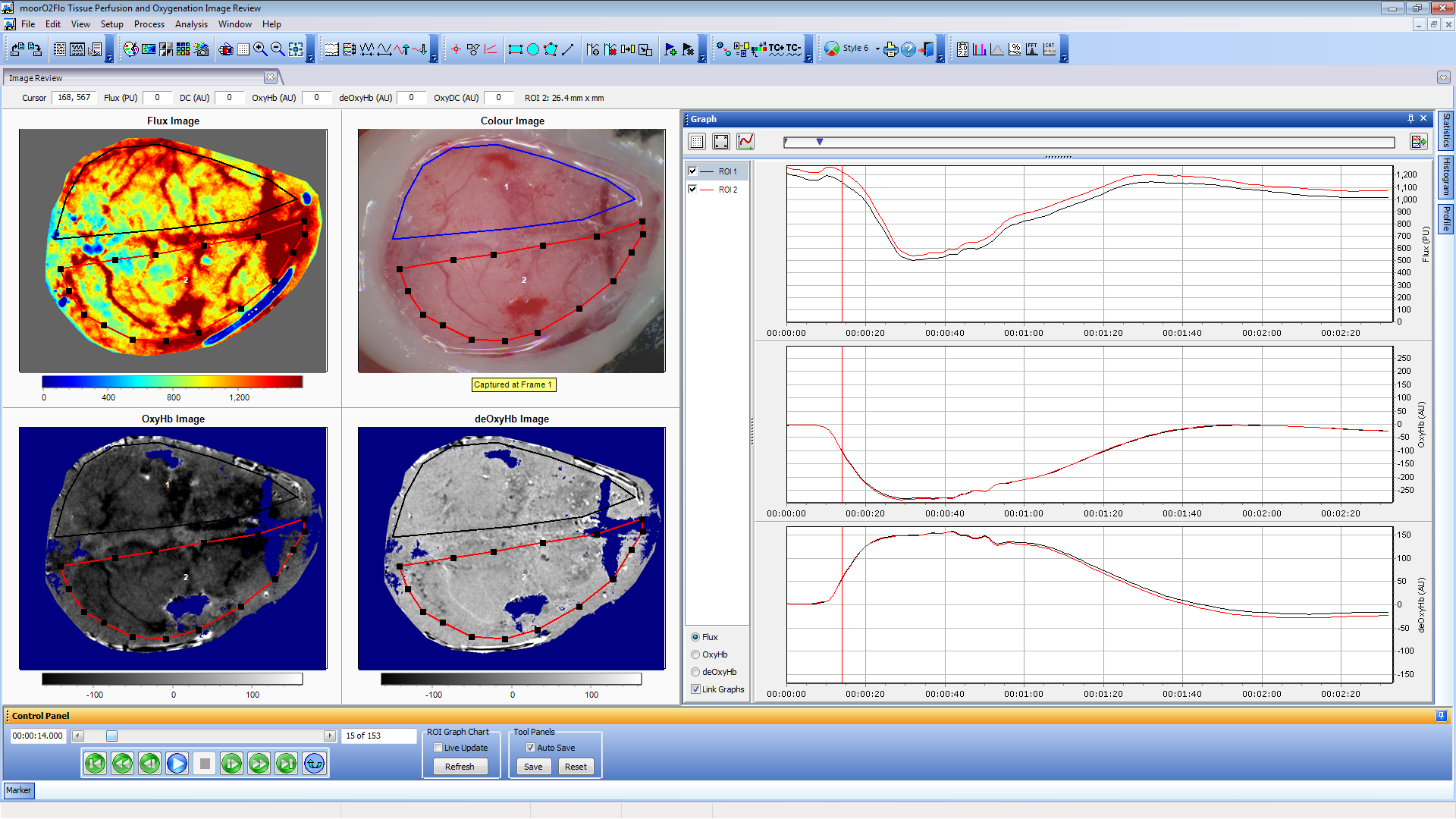The width and height of the screenshot is (1456, 819).
Task: Click the print icon in toolbar
Action: coord(890,49)
